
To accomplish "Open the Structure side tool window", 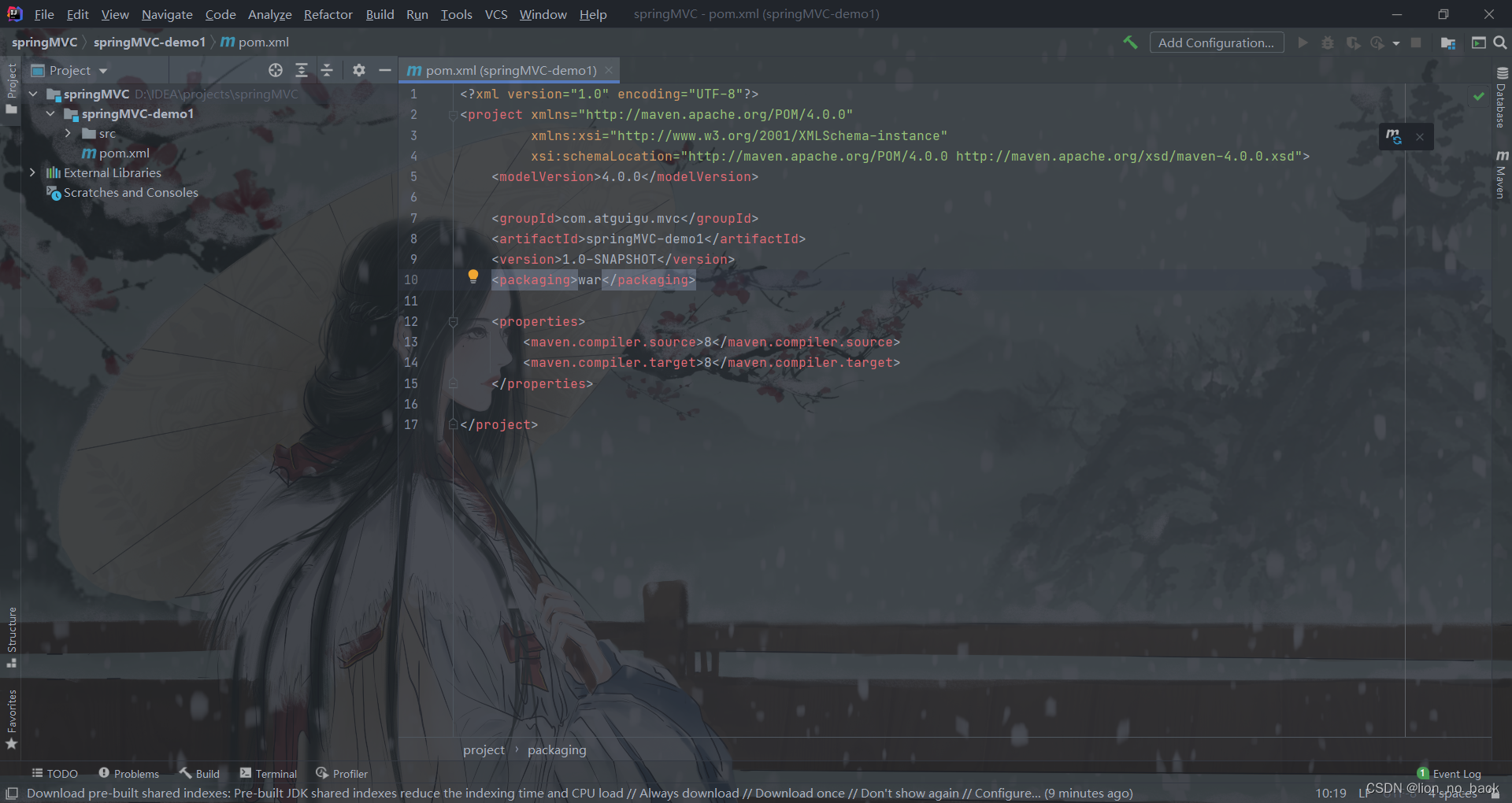I will pos(11,637).
